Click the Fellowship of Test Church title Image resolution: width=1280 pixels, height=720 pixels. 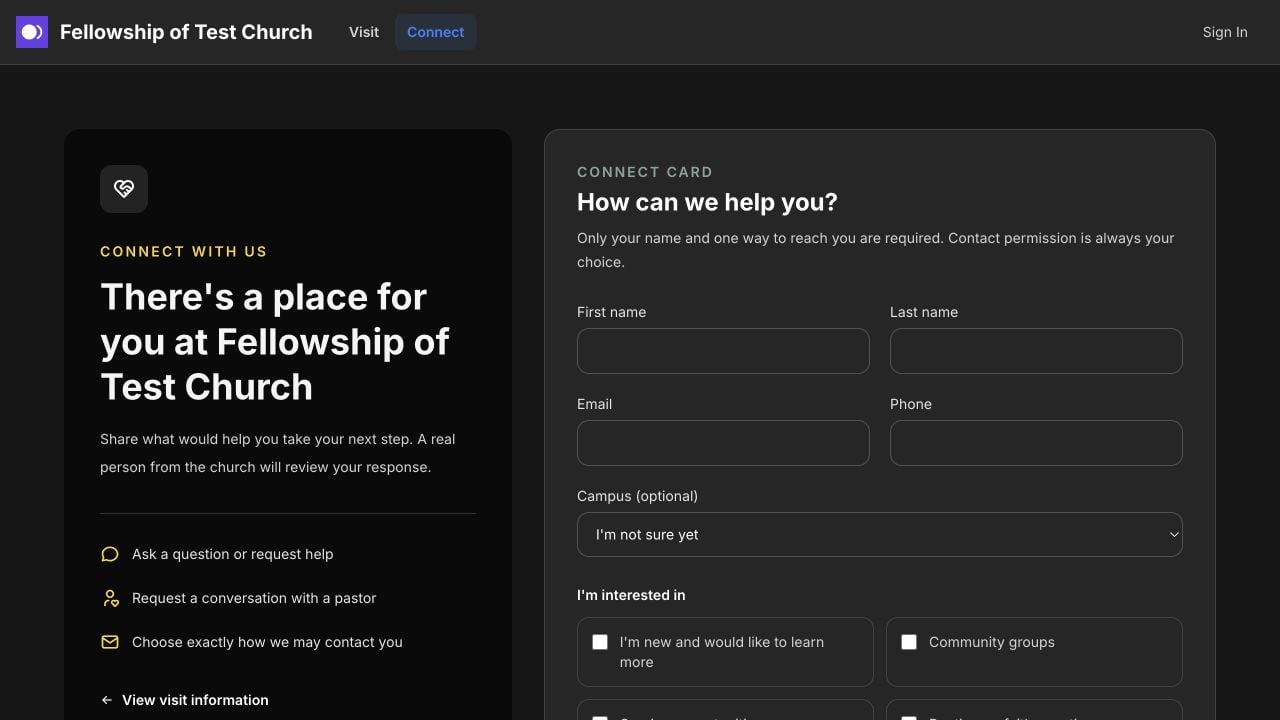(x=186, y=32)
